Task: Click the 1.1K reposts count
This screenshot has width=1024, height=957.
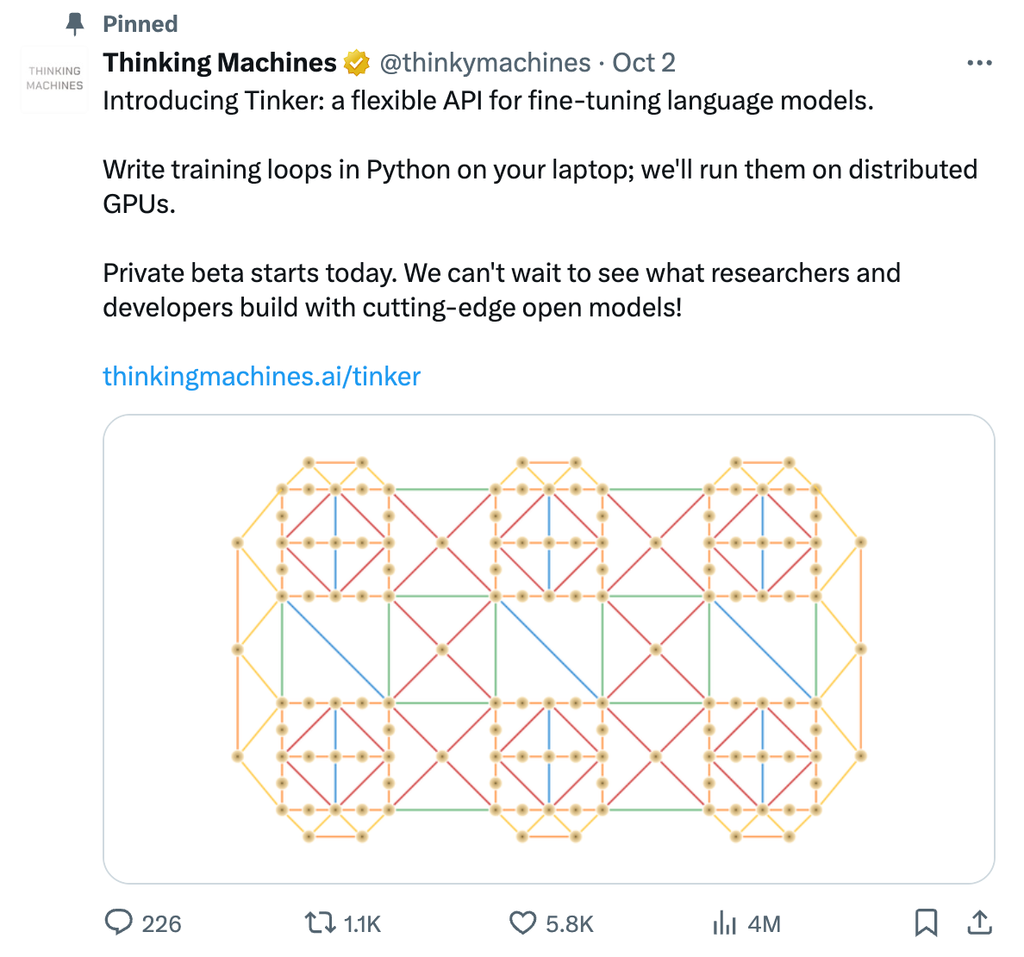Action: [362, 924]
